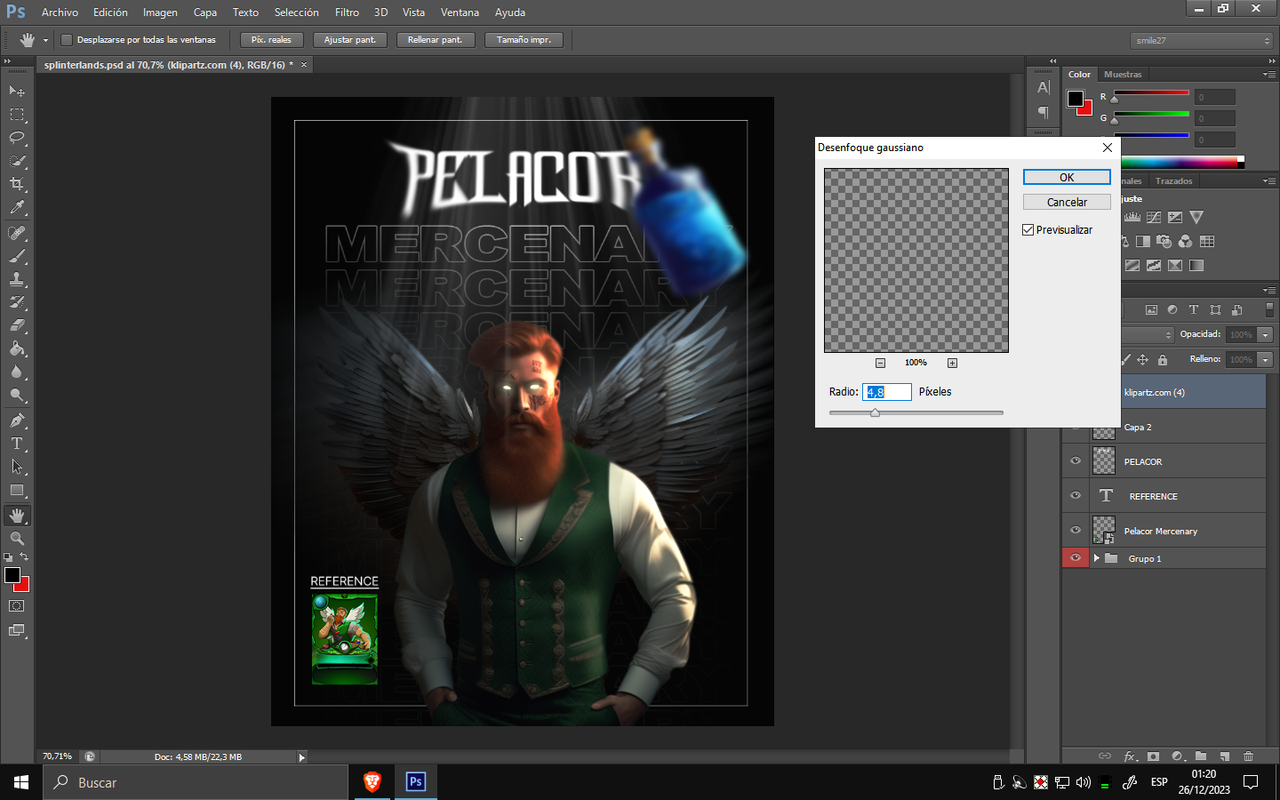
Task: Click the Ajustar pant. button
Action: tap(350, 40)
